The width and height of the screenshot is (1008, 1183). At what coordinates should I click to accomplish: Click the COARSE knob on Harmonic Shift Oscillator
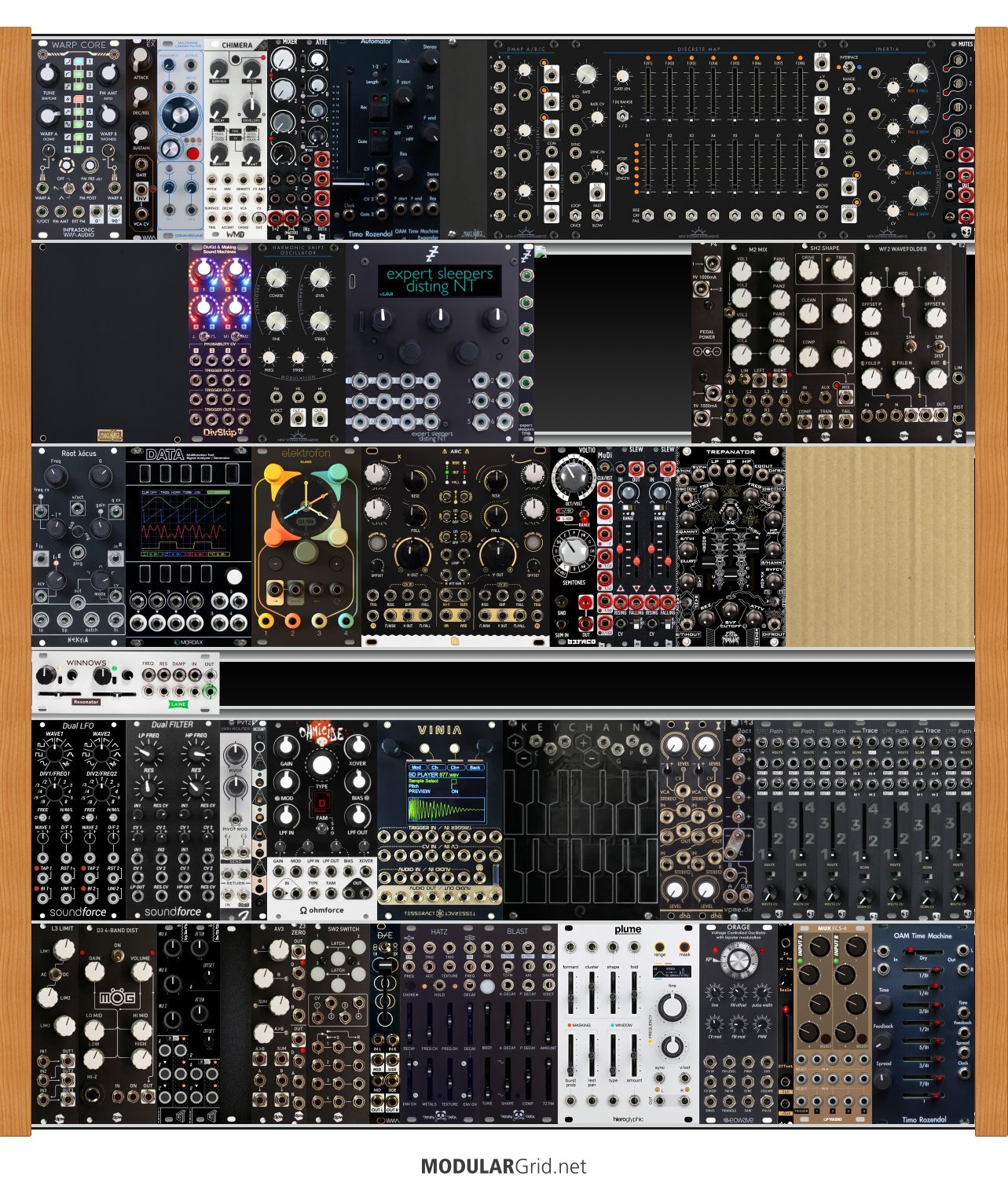coord(276,277)
